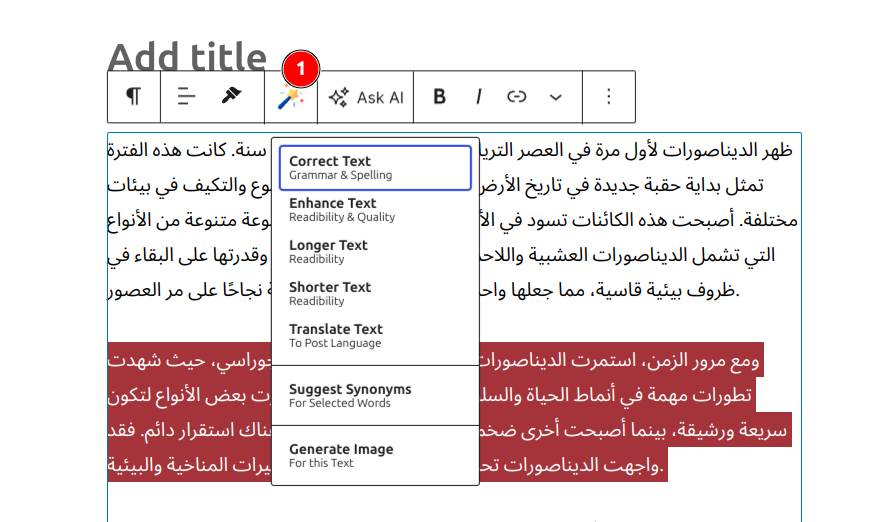Toggle bold formatting

(x=439, y=97)
